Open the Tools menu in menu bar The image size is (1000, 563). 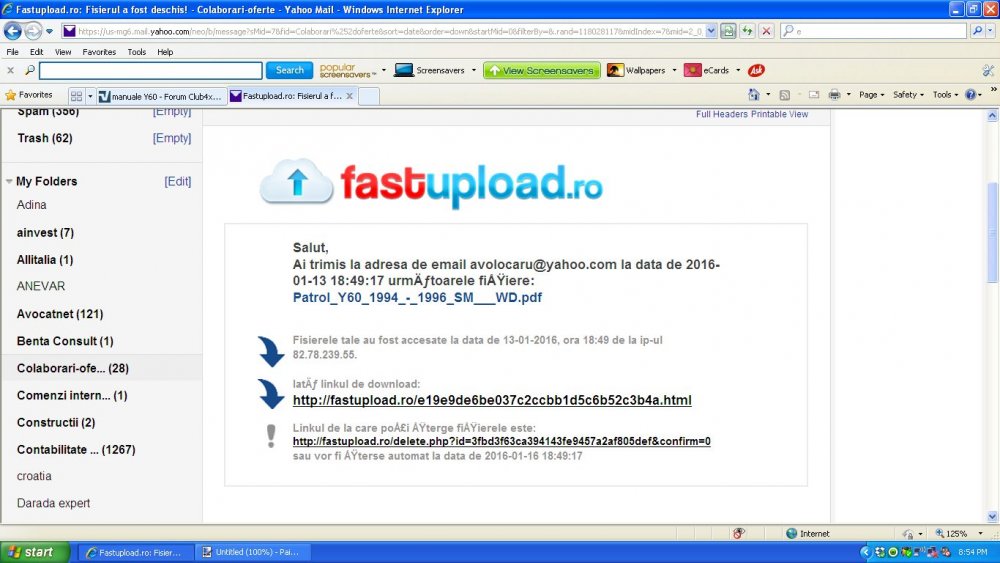point(136,52)
